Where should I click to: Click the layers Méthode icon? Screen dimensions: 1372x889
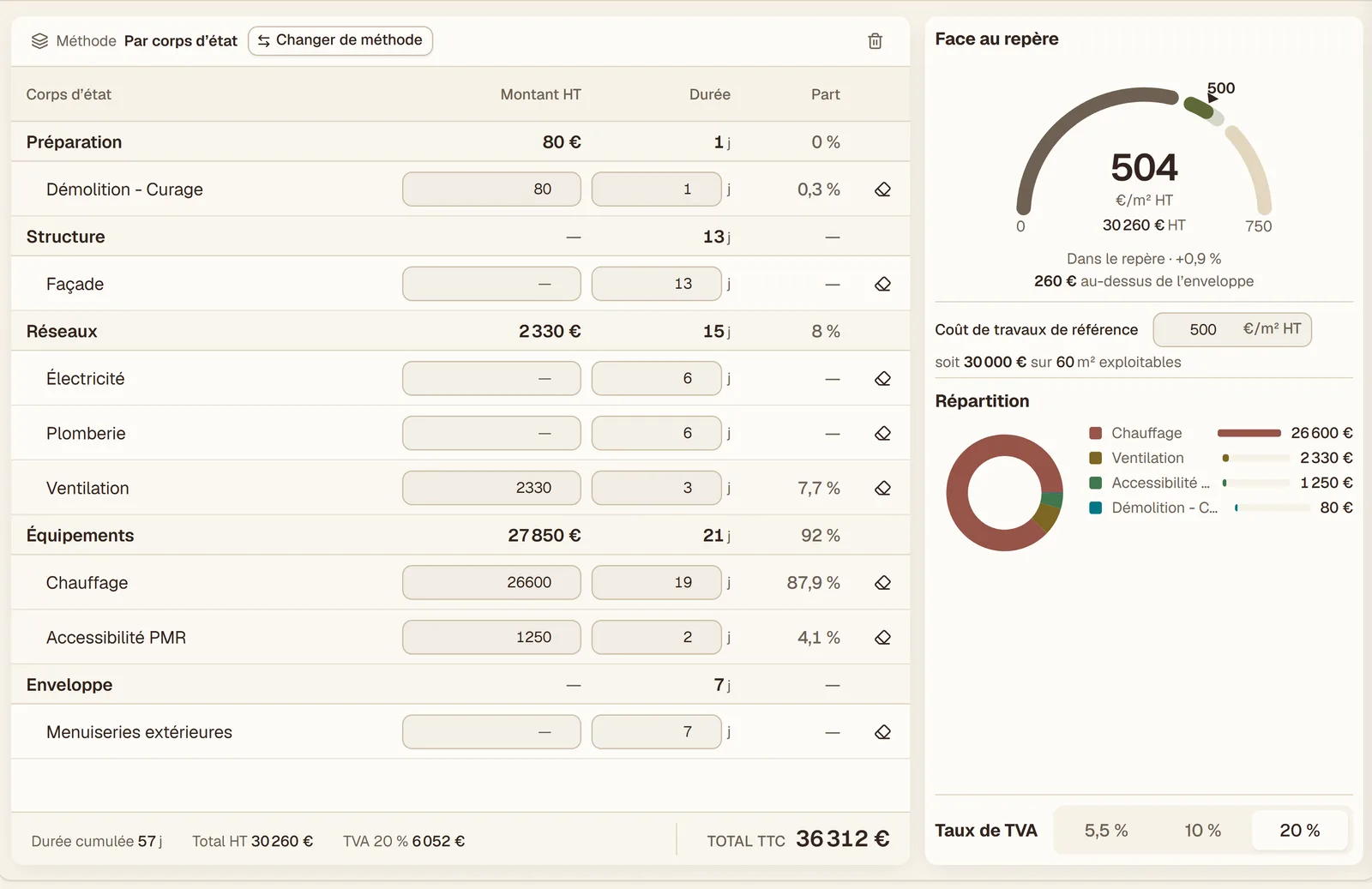[39, 41]
